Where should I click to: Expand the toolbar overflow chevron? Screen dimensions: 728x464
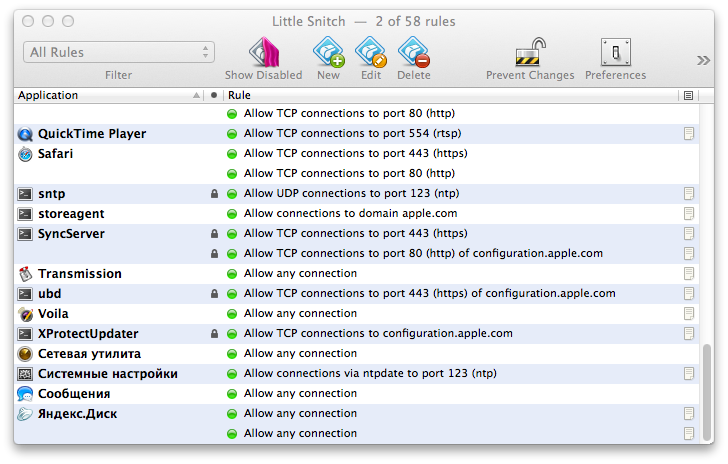(703, 60)
